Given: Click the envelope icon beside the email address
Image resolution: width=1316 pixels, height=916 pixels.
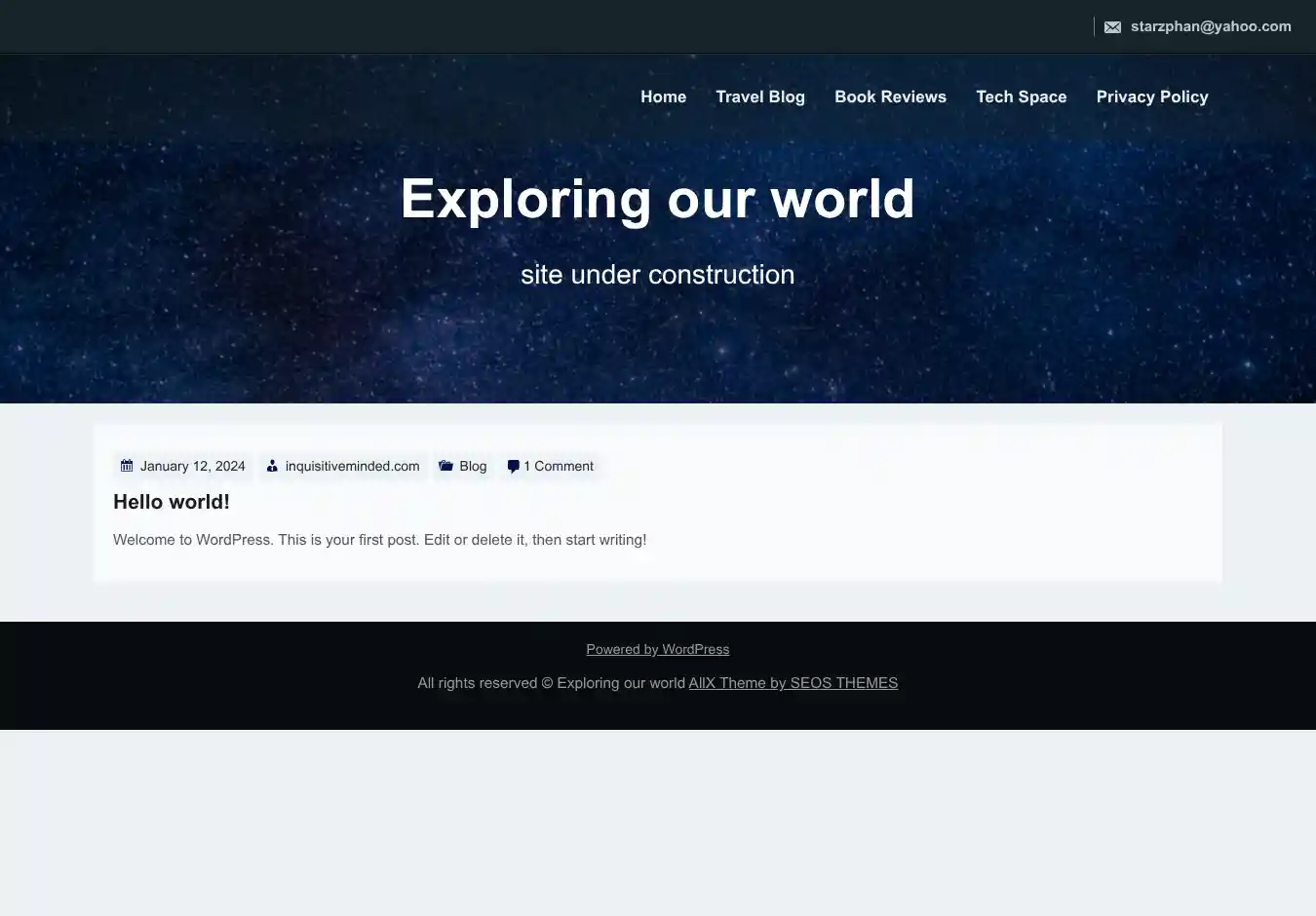Looking at the screenshot, I should 1112,27.
